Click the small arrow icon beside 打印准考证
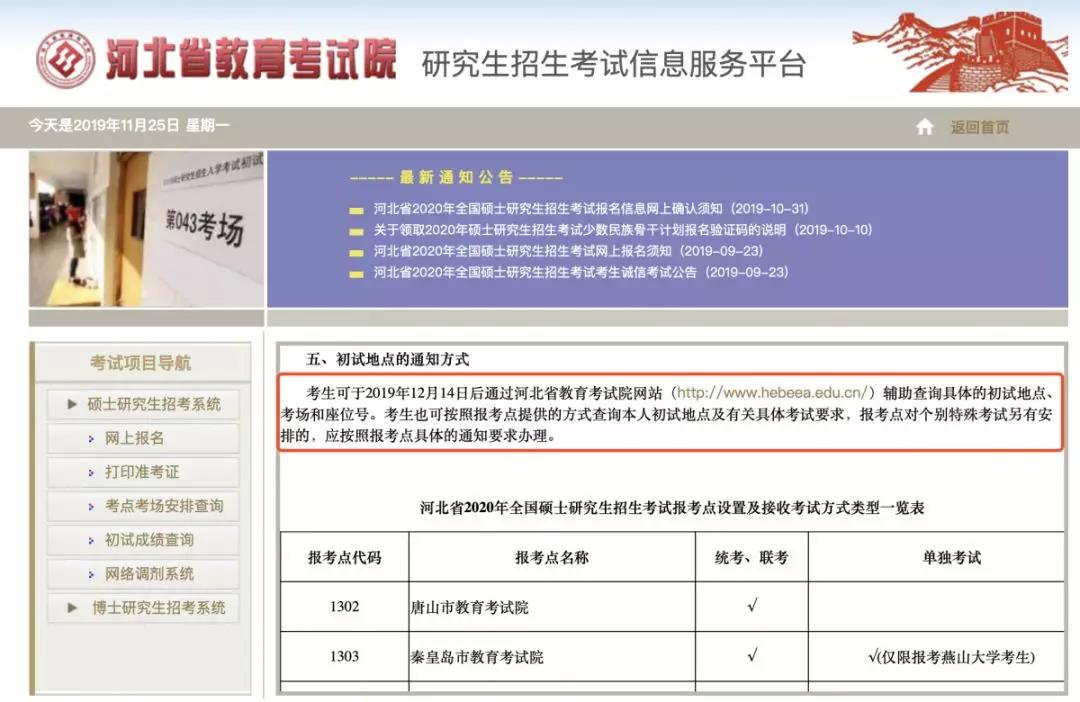This screenshot has width=1080, height=702. pos(91,473)
